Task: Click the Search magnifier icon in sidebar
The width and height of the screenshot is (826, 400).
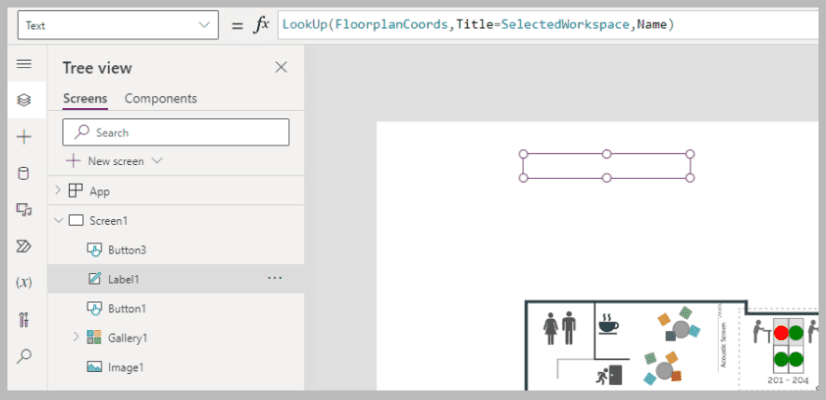Action: pyautogui.click(x=24, y=356)
